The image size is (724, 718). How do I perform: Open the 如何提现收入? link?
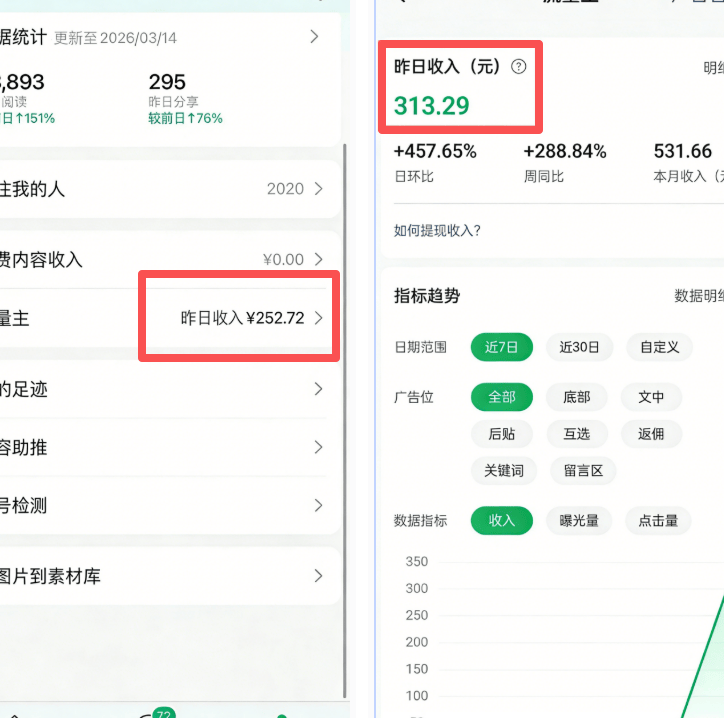pyautogui.click(x=437, y=231)
